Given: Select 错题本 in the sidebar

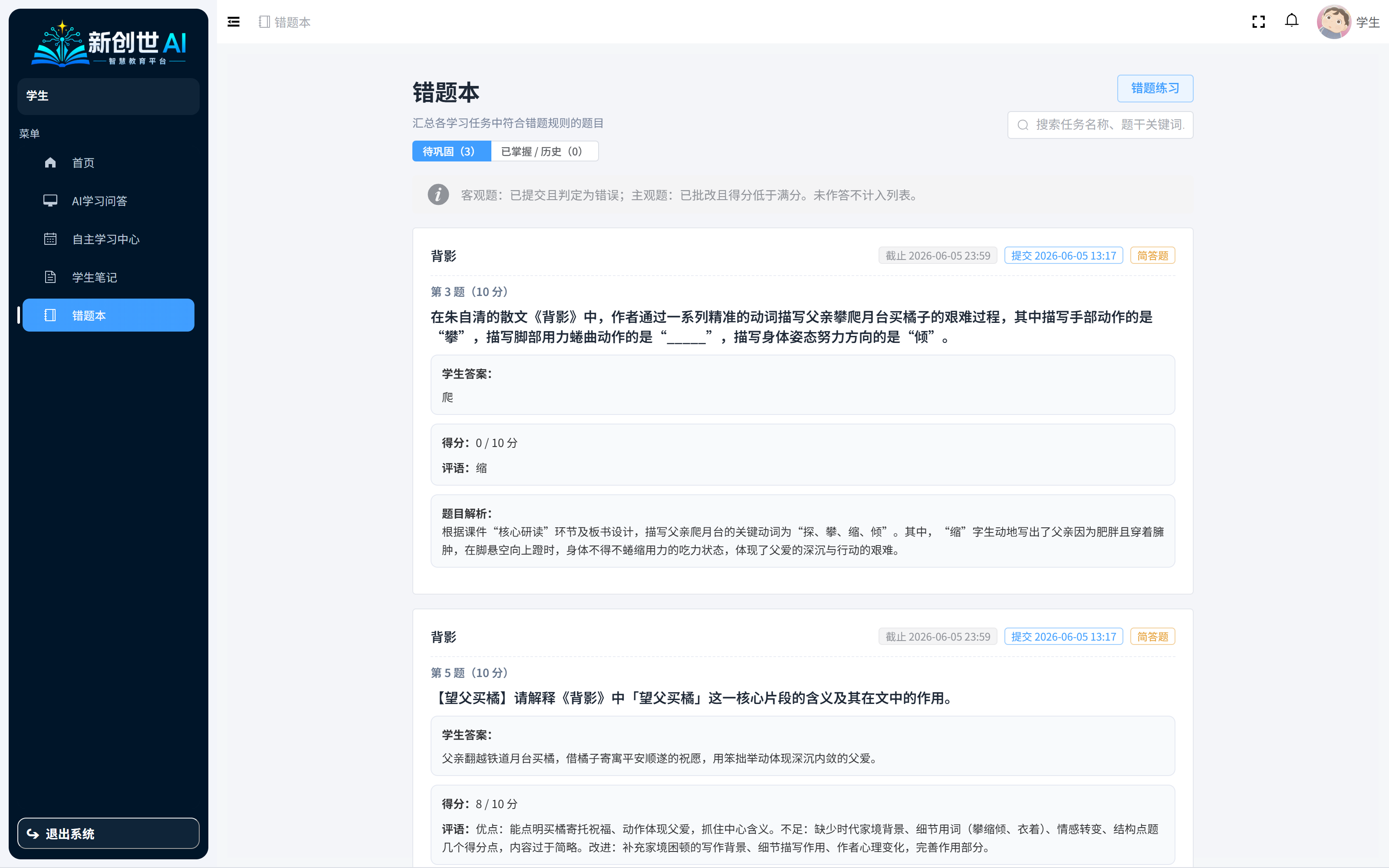Looking at the screenshot, I should (x=108, y=315).
